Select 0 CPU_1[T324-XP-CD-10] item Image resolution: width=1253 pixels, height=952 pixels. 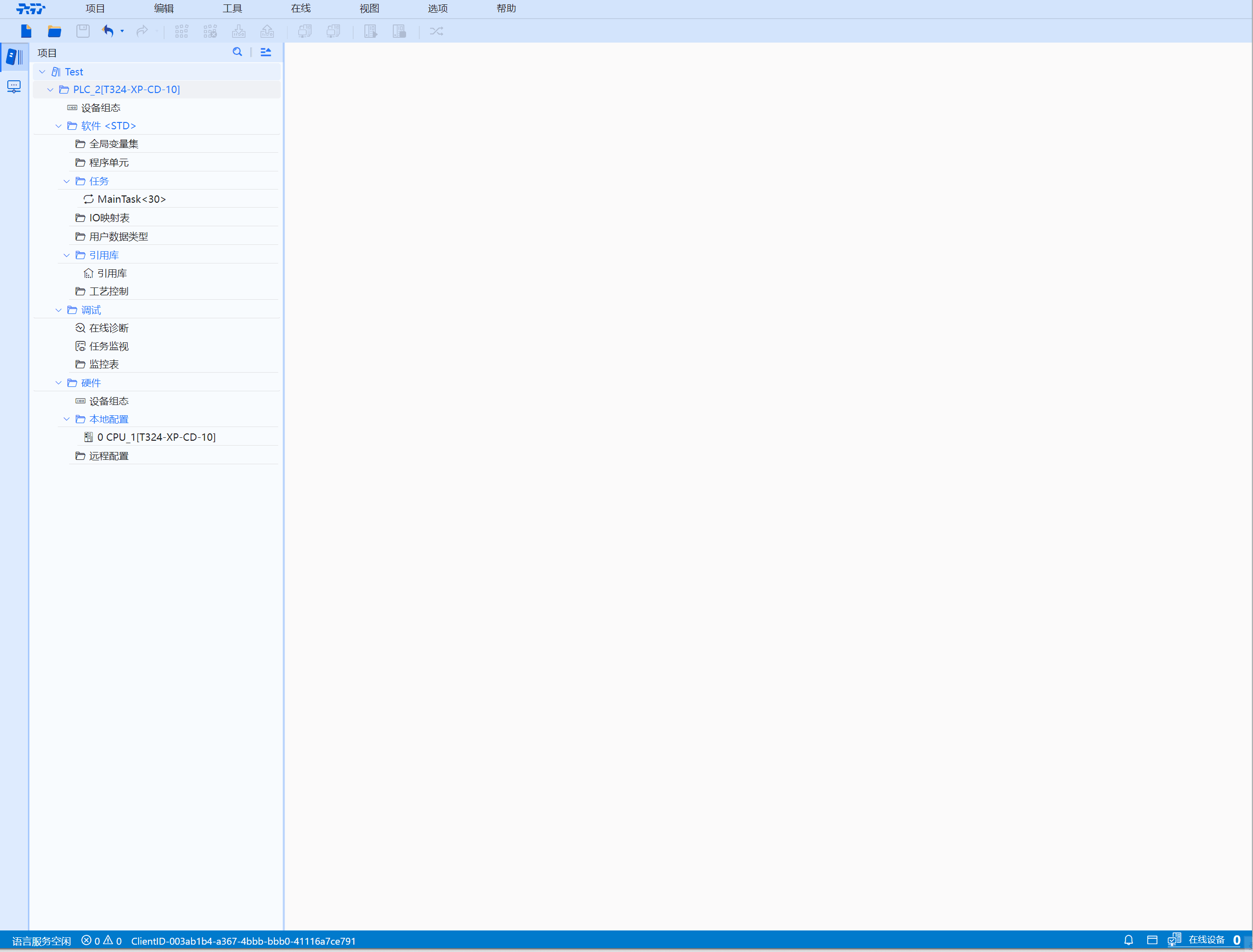pos(156,437)
